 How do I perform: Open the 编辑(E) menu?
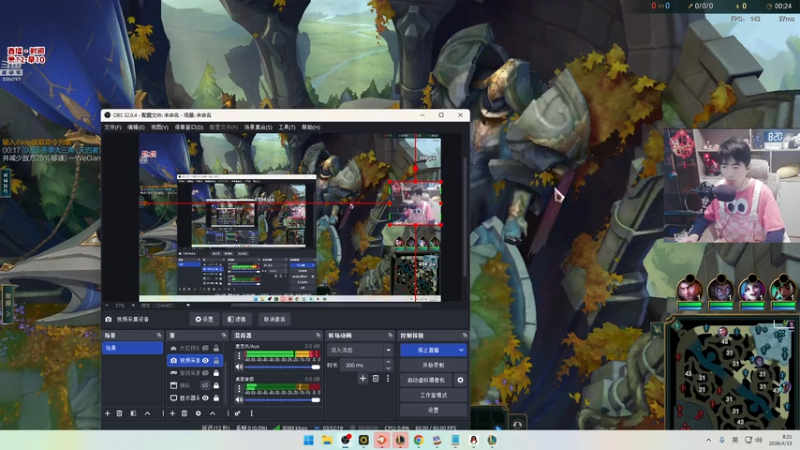[x=136, y=127]
